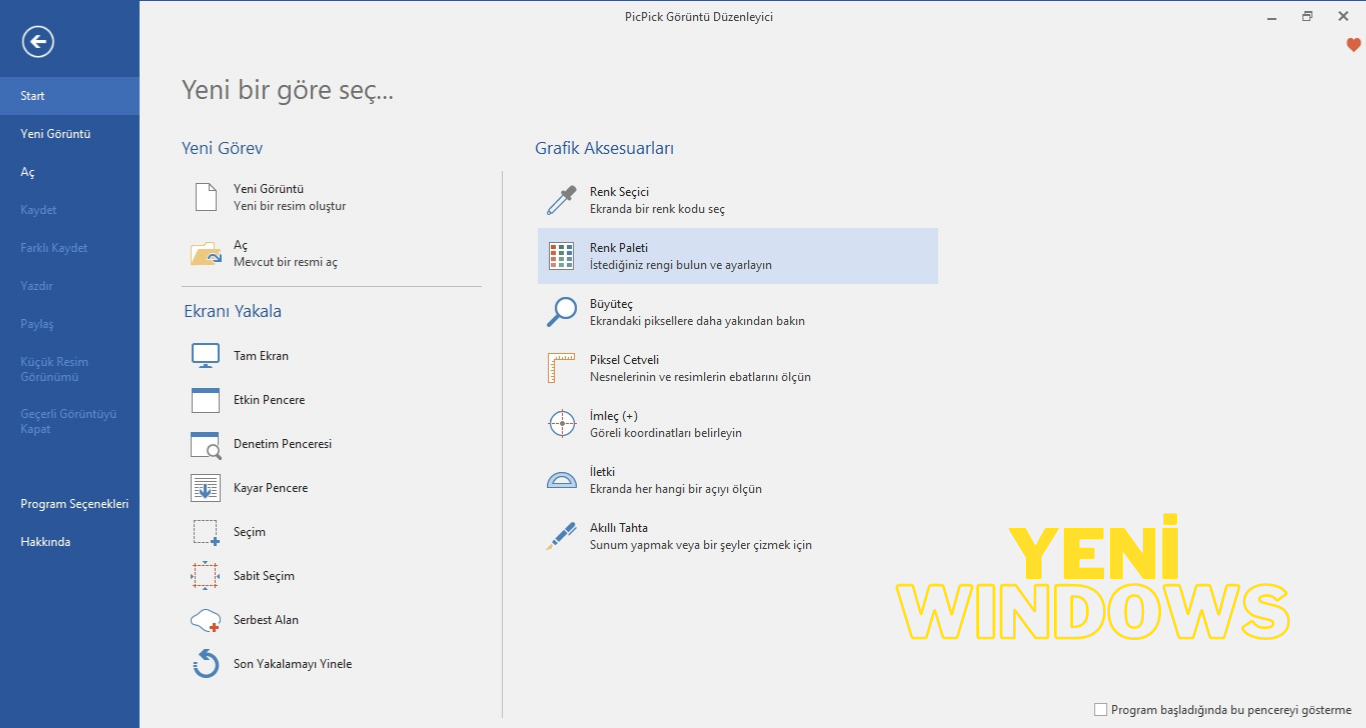Click the Renk Paleti grid icon
The width and height of the screenshot is (1366, 728).
[561, 256]
